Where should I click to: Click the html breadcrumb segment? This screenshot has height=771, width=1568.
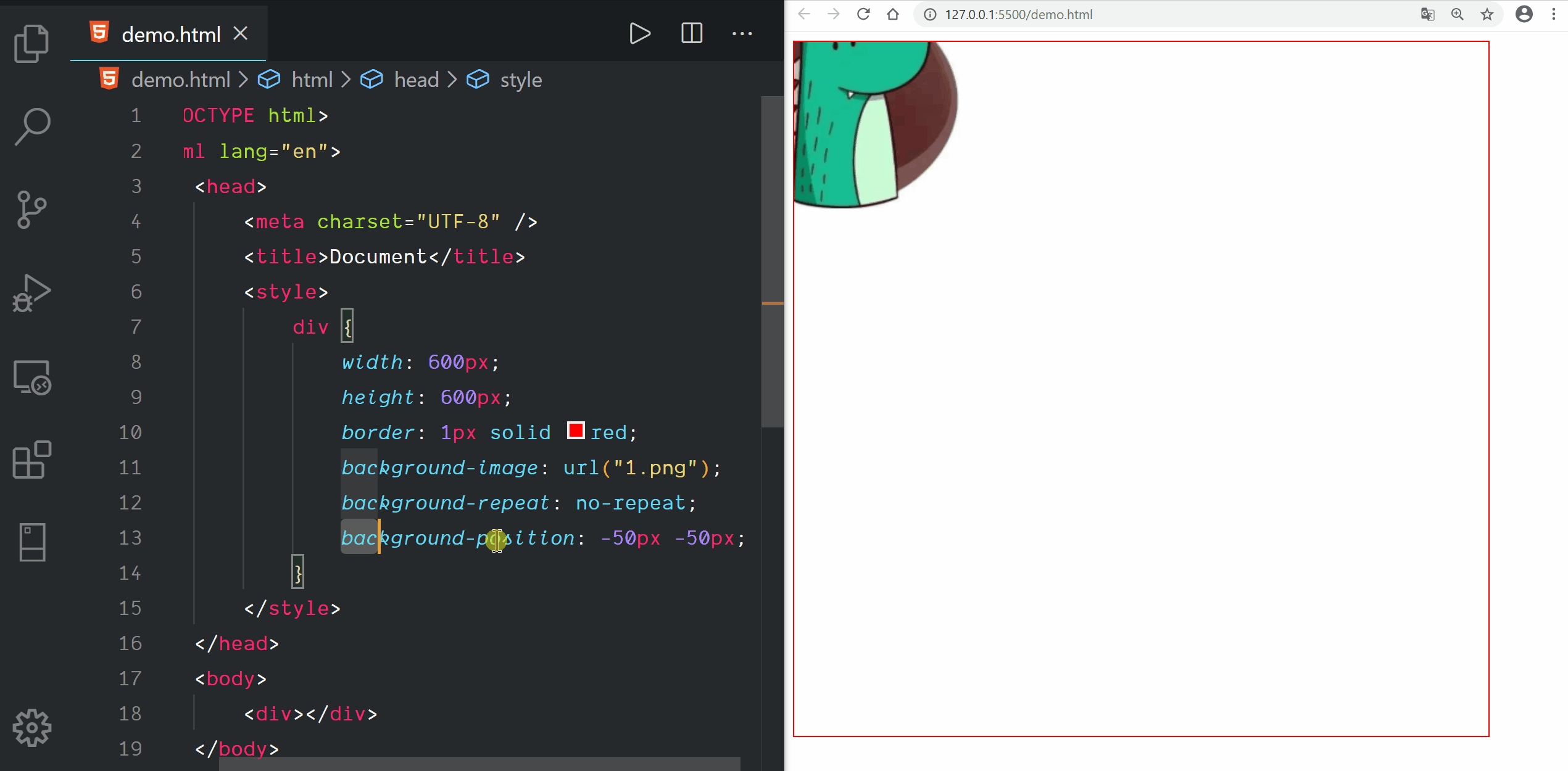(312, 80)
